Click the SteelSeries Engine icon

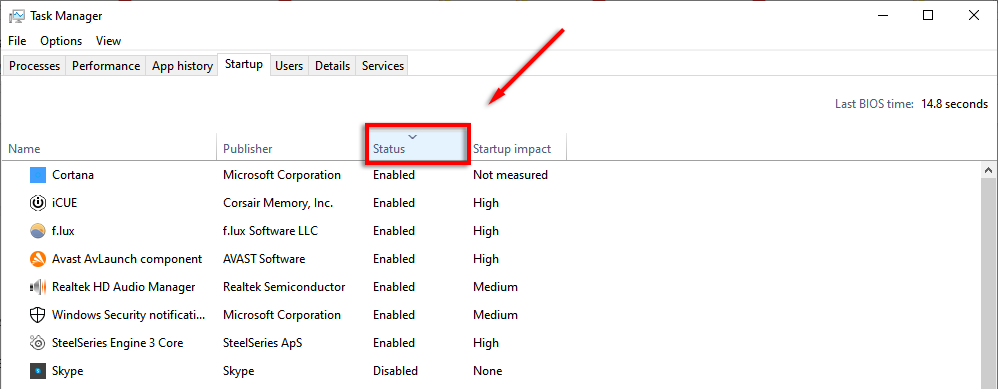click(x=38, y=343)
